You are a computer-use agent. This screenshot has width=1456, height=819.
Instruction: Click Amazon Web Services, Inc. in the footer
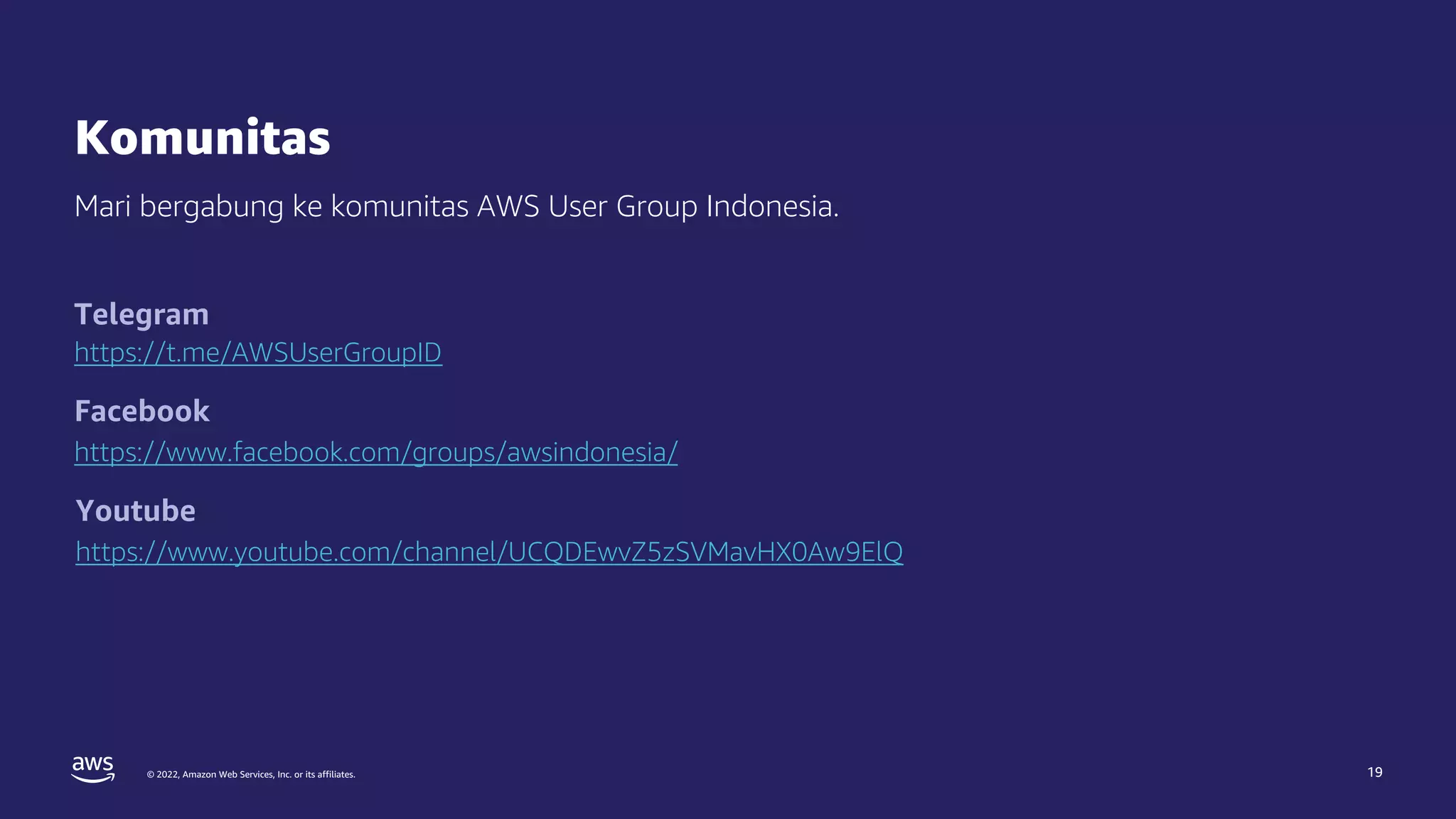[237, 774]
